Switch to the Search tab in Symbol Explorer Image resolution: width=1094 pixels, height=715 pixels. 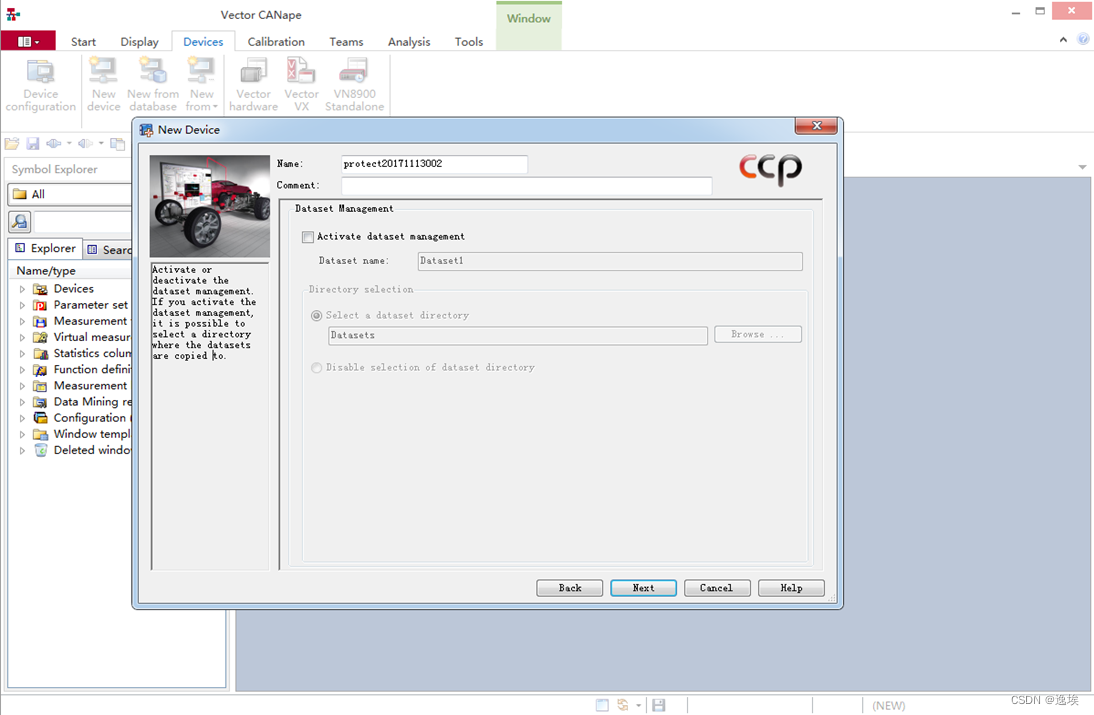click(x=109, y=250)
